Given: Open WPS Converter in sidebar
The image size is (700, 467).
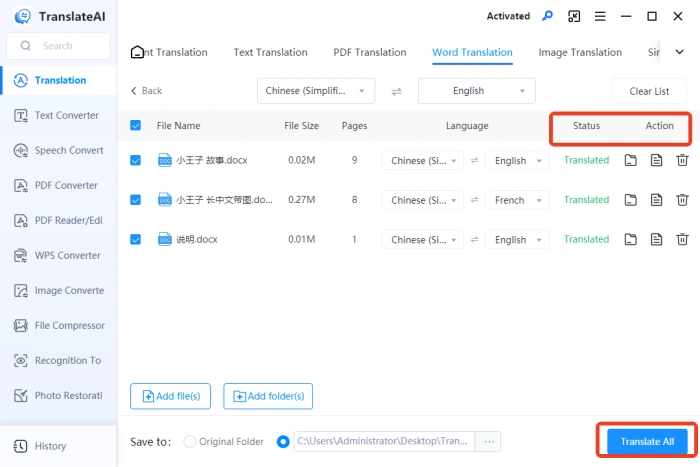Looking at the screenshot, I should coord(58,255).
